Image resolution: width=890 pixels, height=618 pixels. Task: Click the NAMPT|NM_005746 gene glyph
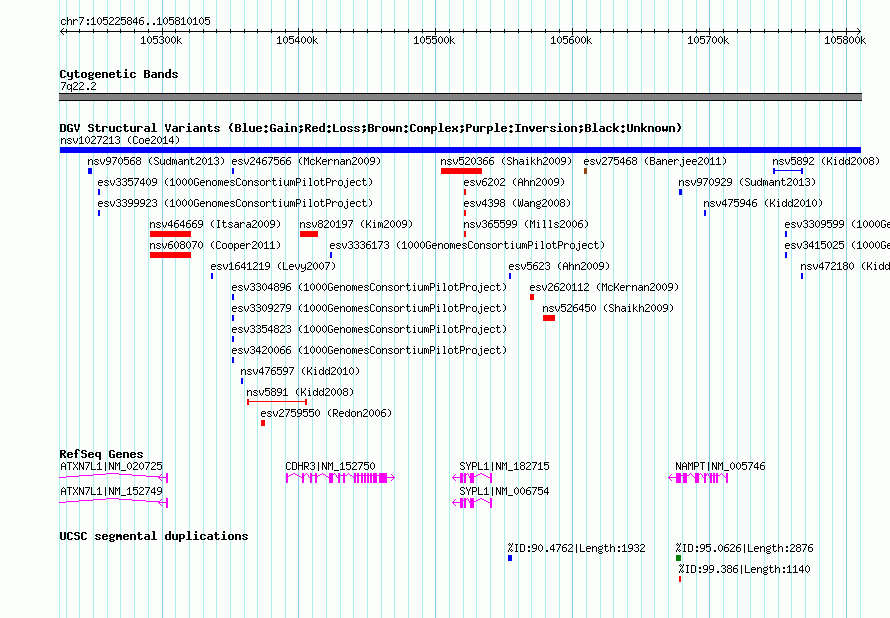(698, 478)
